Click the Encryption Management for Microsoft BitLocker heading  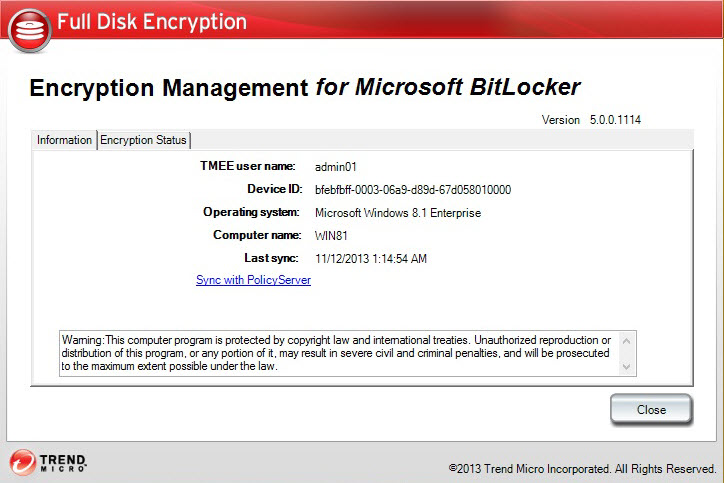(x=305, y=87)
